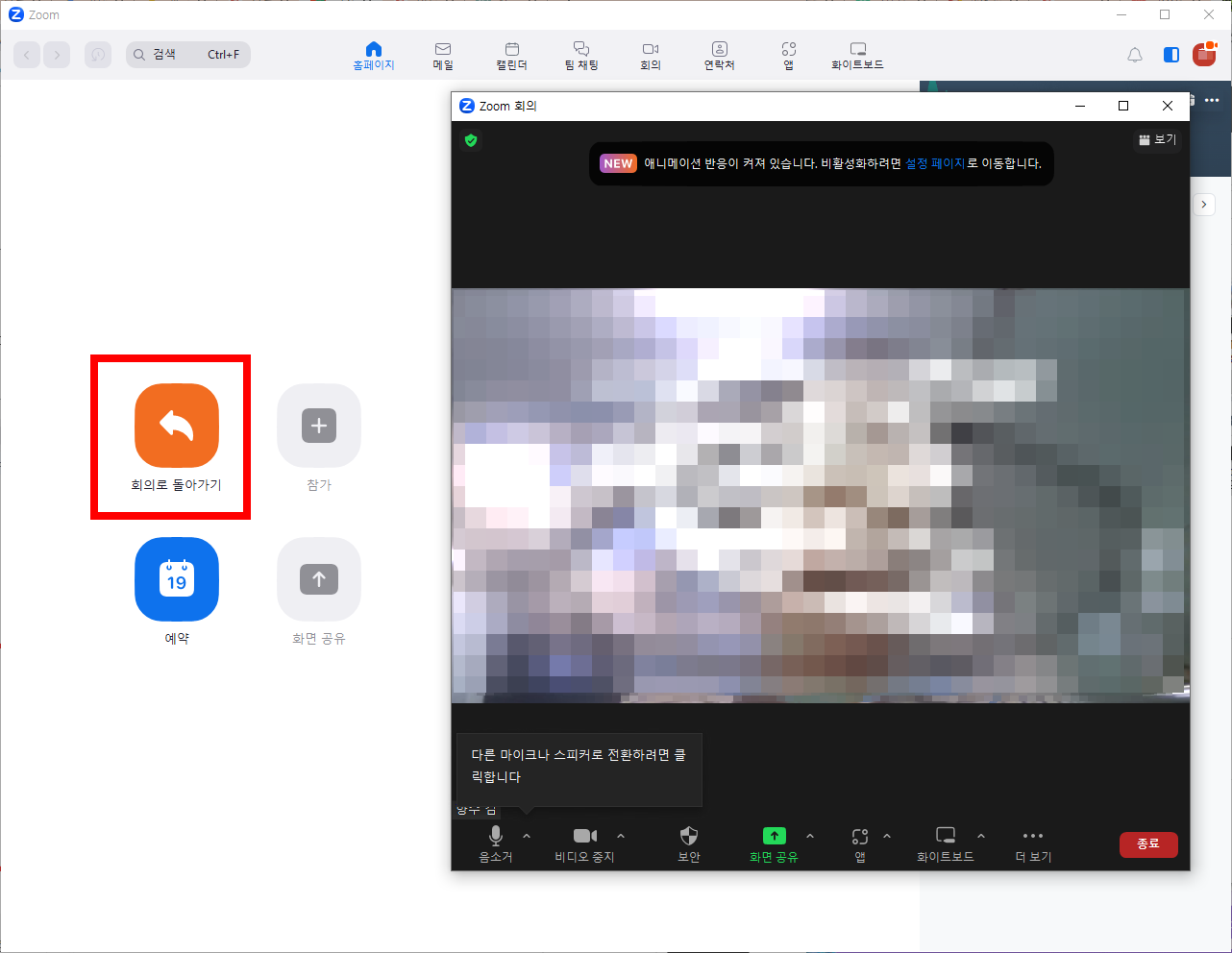Click the red 종료 (End) button
The height and width of the screenshot is (953, 1232).
pyautogui.click(x=1148, y=844)
